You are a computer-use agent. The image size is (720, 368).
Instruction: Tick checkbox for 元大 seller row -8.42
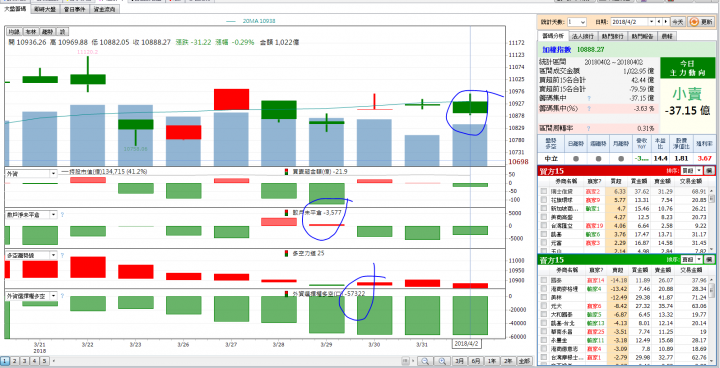click(545, 306)
